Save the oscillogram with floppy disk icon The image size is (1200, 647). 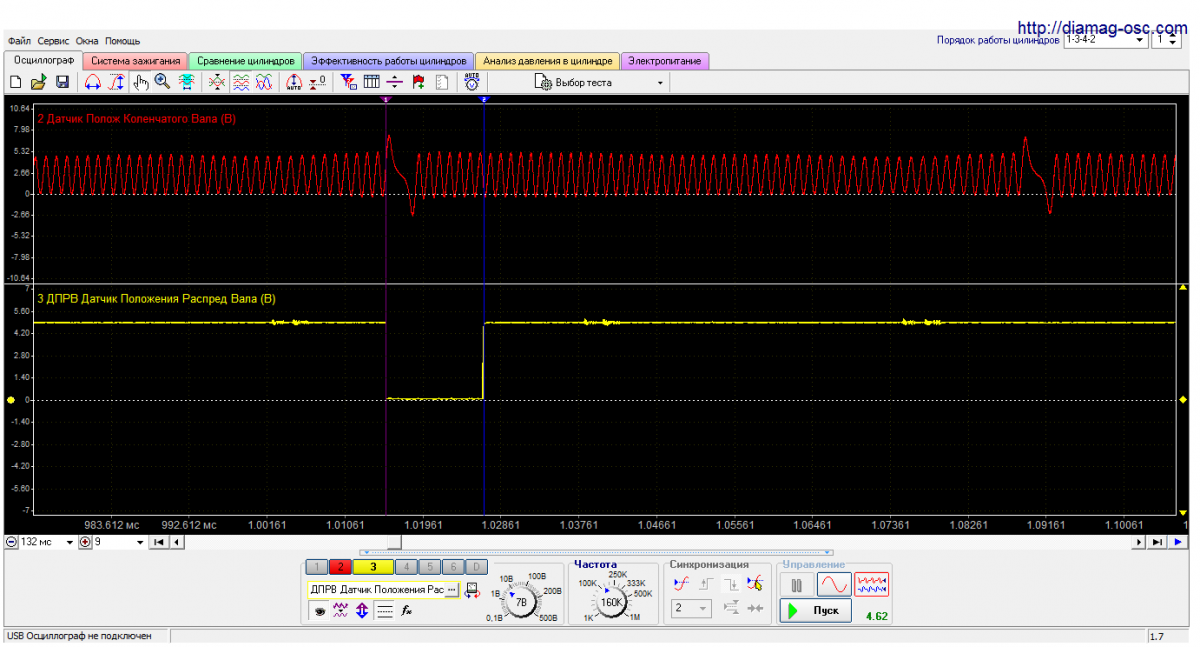coord(62,82)
